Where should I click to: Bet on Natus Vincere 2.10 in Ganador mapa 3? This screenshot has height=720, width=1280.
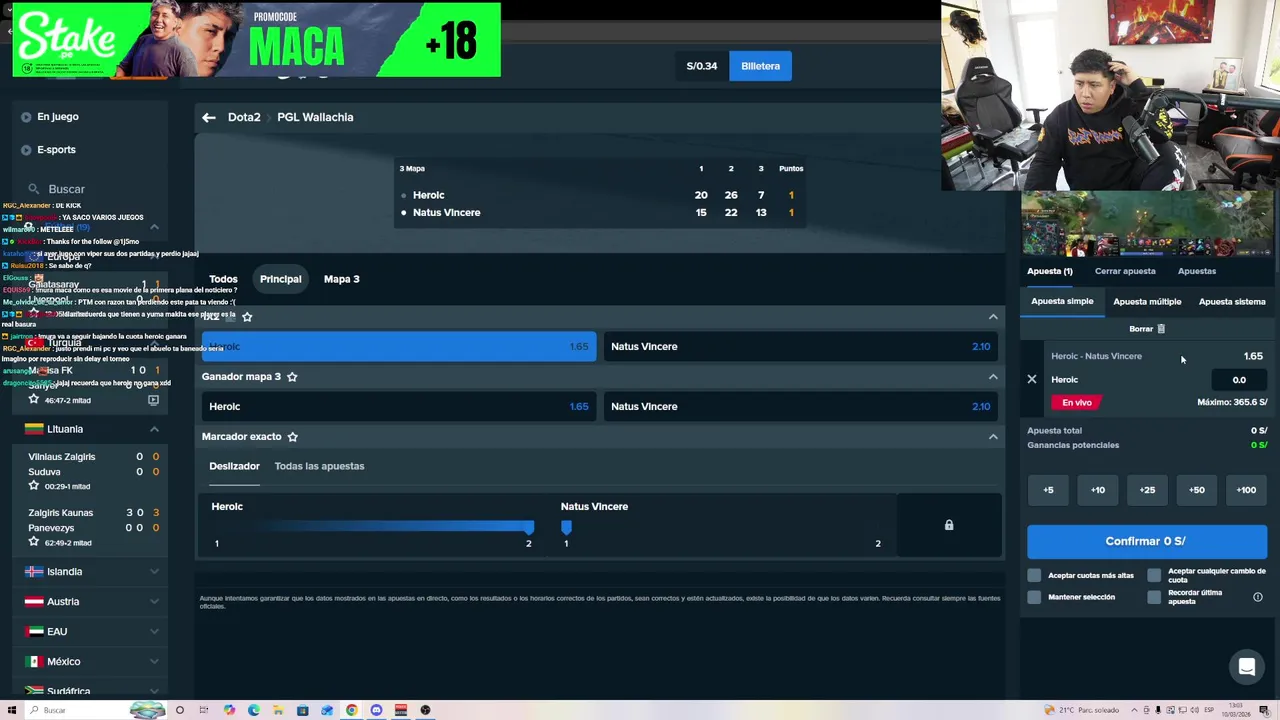click(800, 407)
